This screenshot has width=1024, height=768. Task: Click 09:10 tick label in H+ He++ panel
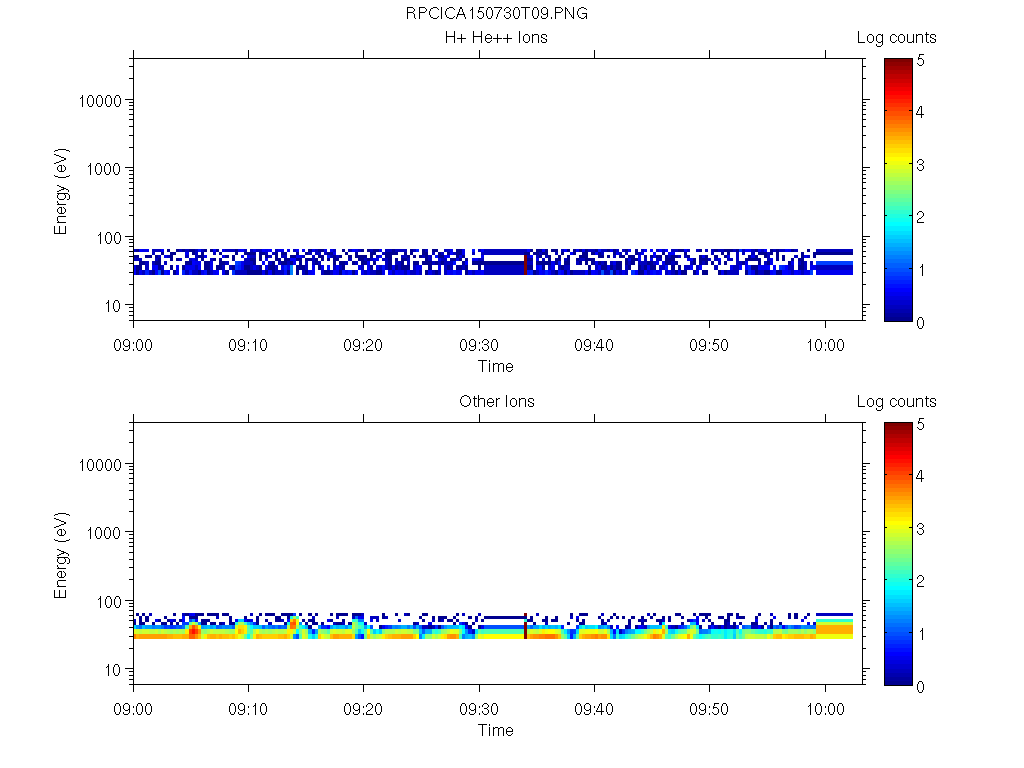tap(248, 345)
